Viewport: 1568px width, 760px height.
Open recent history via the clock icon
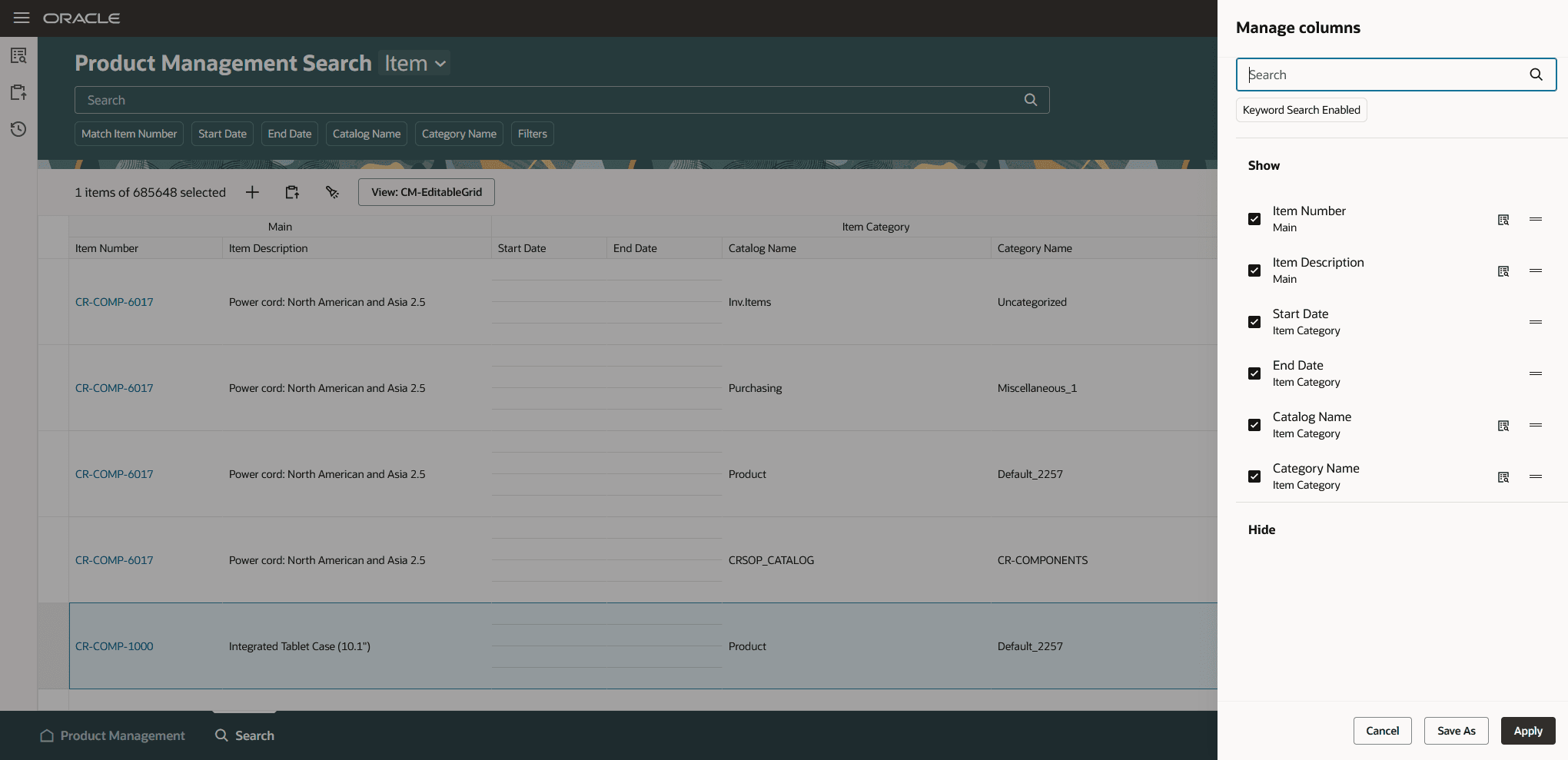[17, 129]
